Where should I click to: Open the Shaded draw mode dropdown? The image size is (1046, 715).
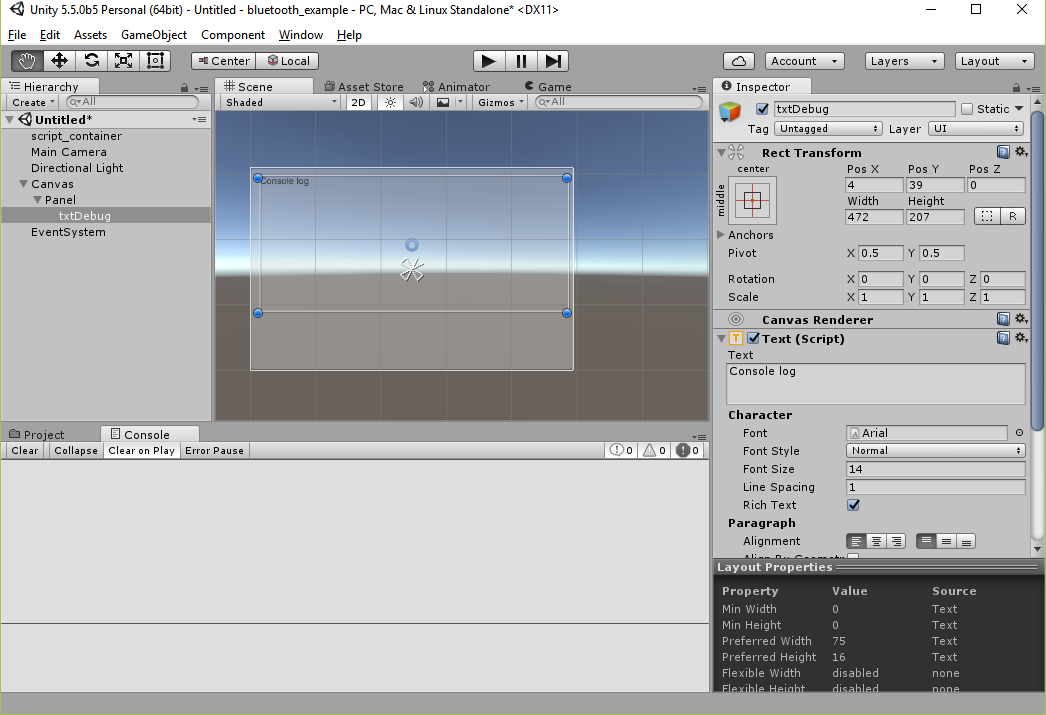(x=279, y=101)
